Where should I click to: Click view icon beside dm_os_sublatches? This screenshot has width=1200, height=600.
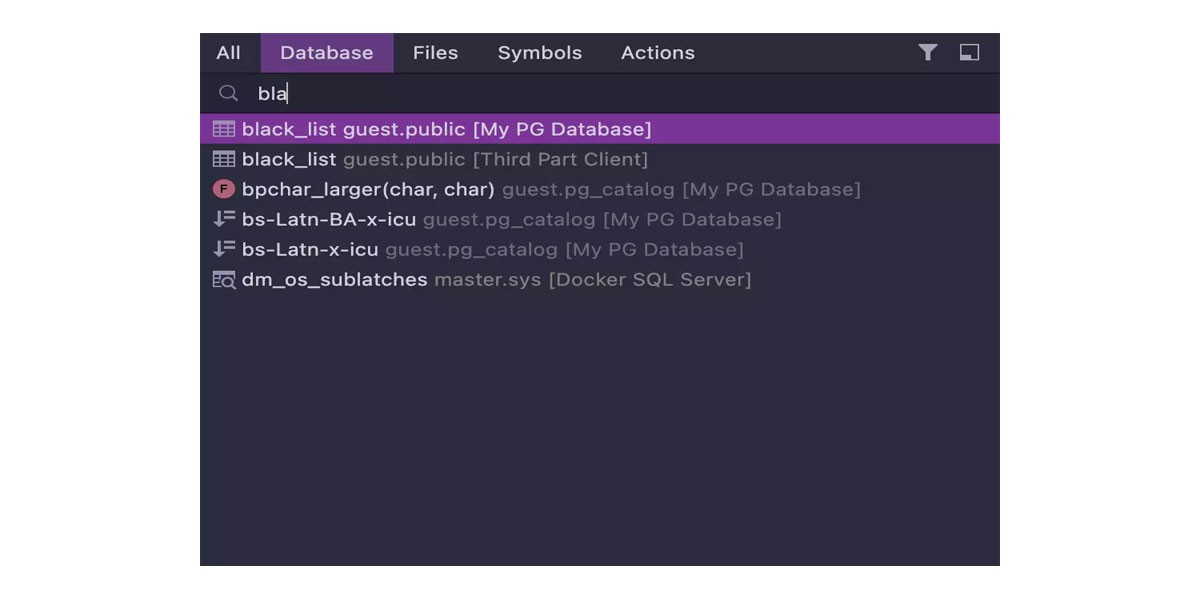(224, 280)
